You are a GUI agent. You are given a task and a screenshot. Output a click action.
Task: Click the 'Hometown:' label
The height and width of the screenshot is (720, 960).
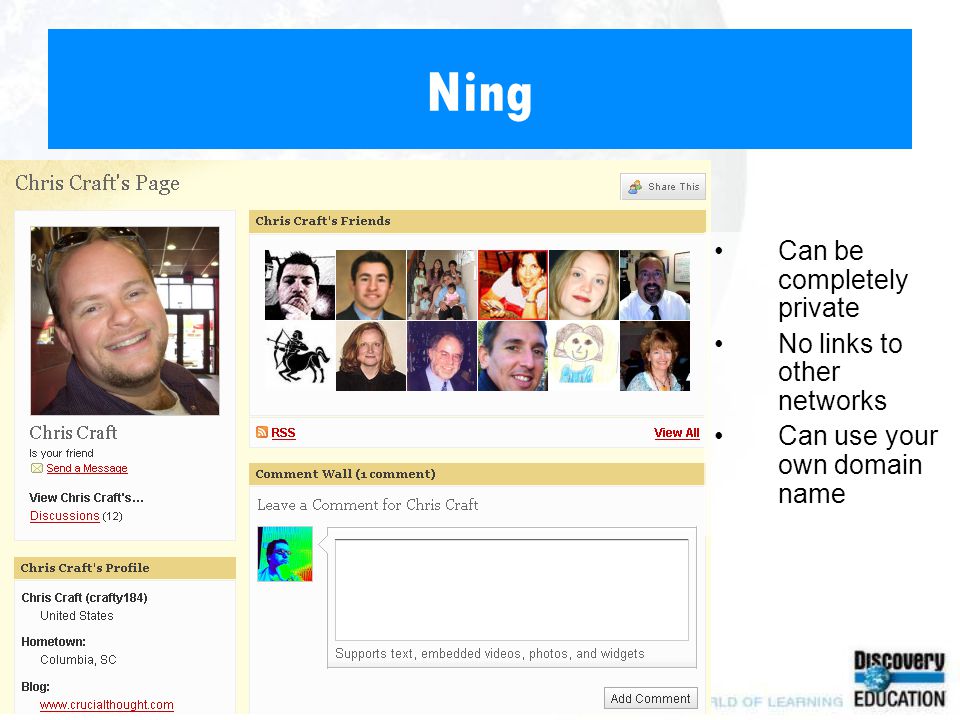tap(53, 642)
